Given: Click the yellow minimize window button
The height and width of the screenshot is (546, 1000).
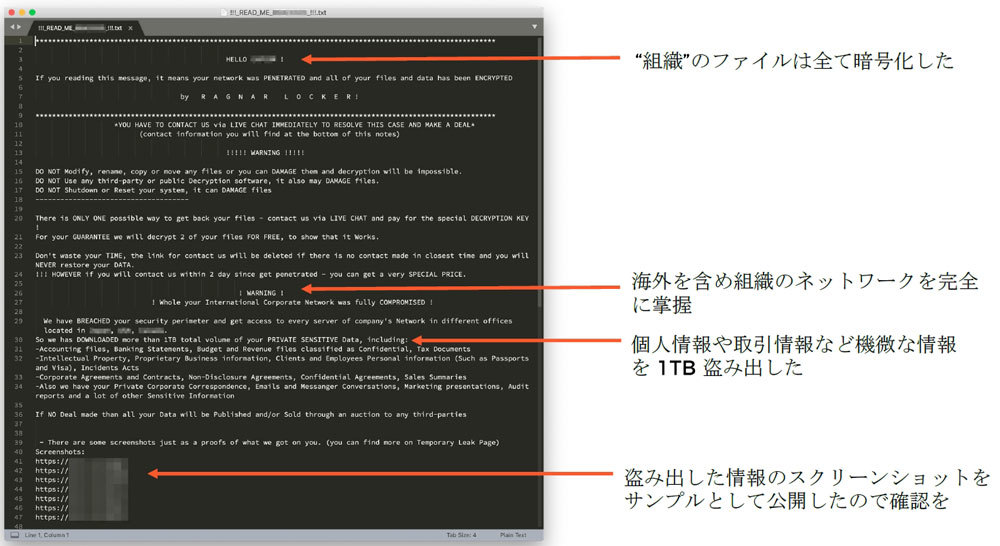Looking at the screenshot, I should coord(22,12).
